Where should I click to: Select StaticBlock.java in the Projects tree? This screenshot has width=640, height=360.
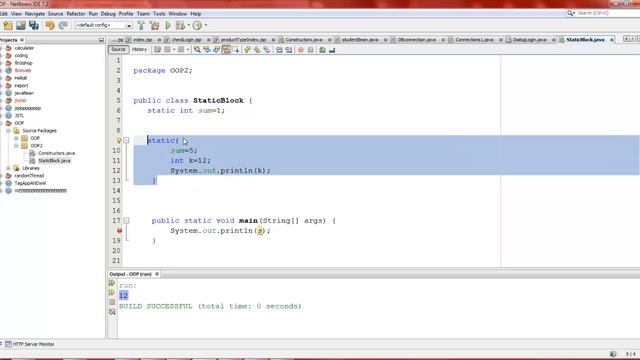click(54, 161)
